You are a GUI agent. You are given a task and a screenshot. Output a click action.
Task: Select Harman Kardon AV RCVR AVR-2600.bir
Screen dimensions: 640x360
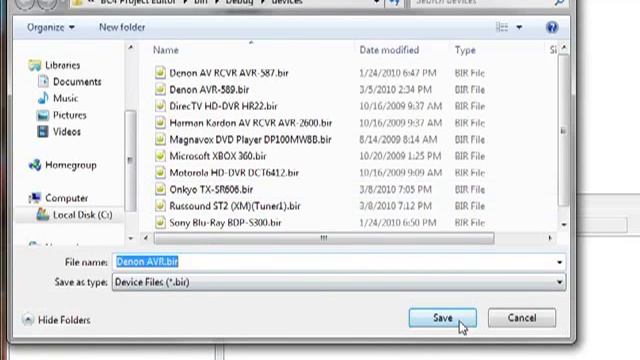click(x=251, y=123)
